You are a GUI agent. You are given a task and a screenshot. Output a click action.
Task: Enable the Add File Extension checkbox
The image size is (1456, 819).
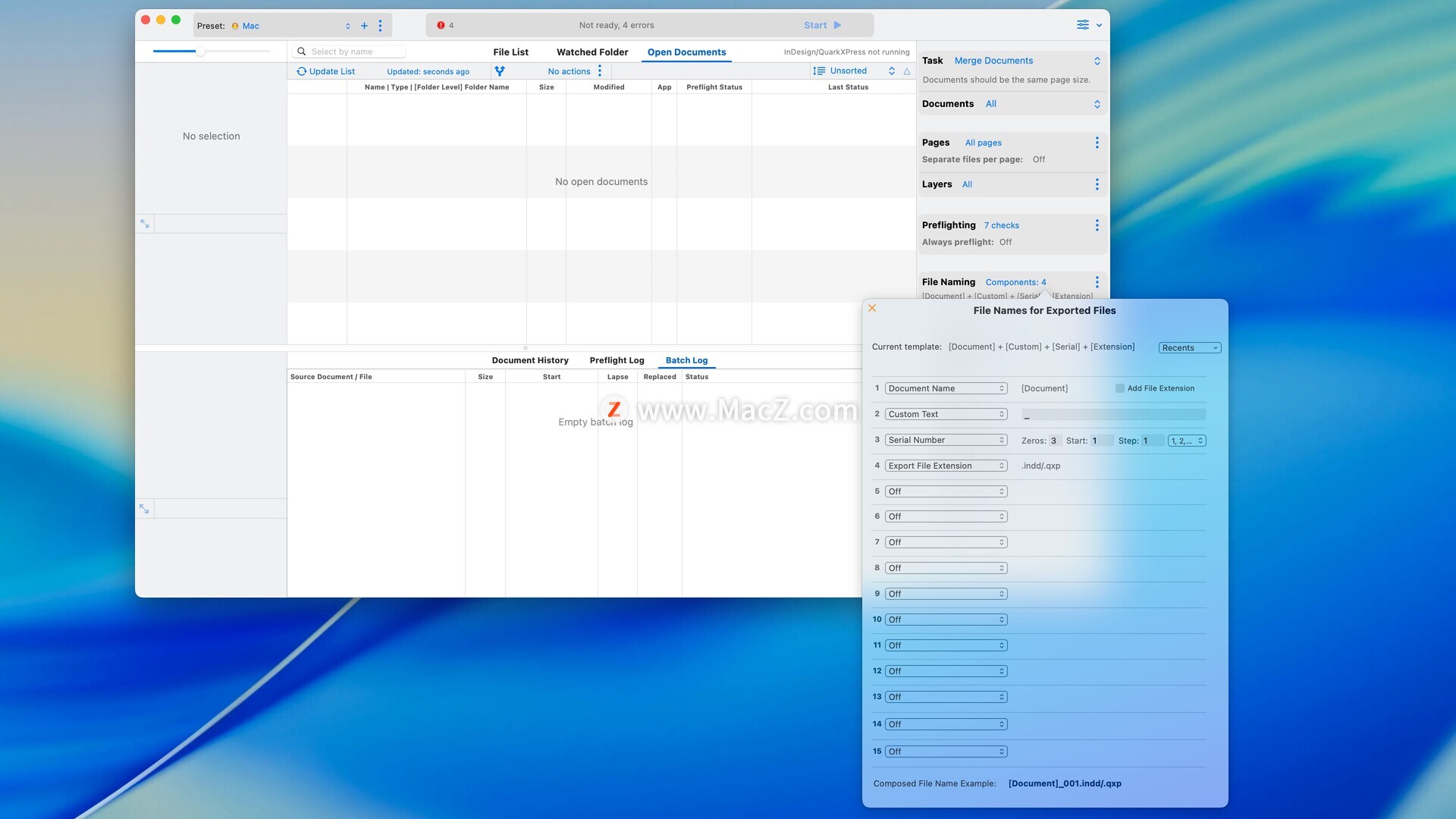pyautogui.click(x=1120, y=388)
